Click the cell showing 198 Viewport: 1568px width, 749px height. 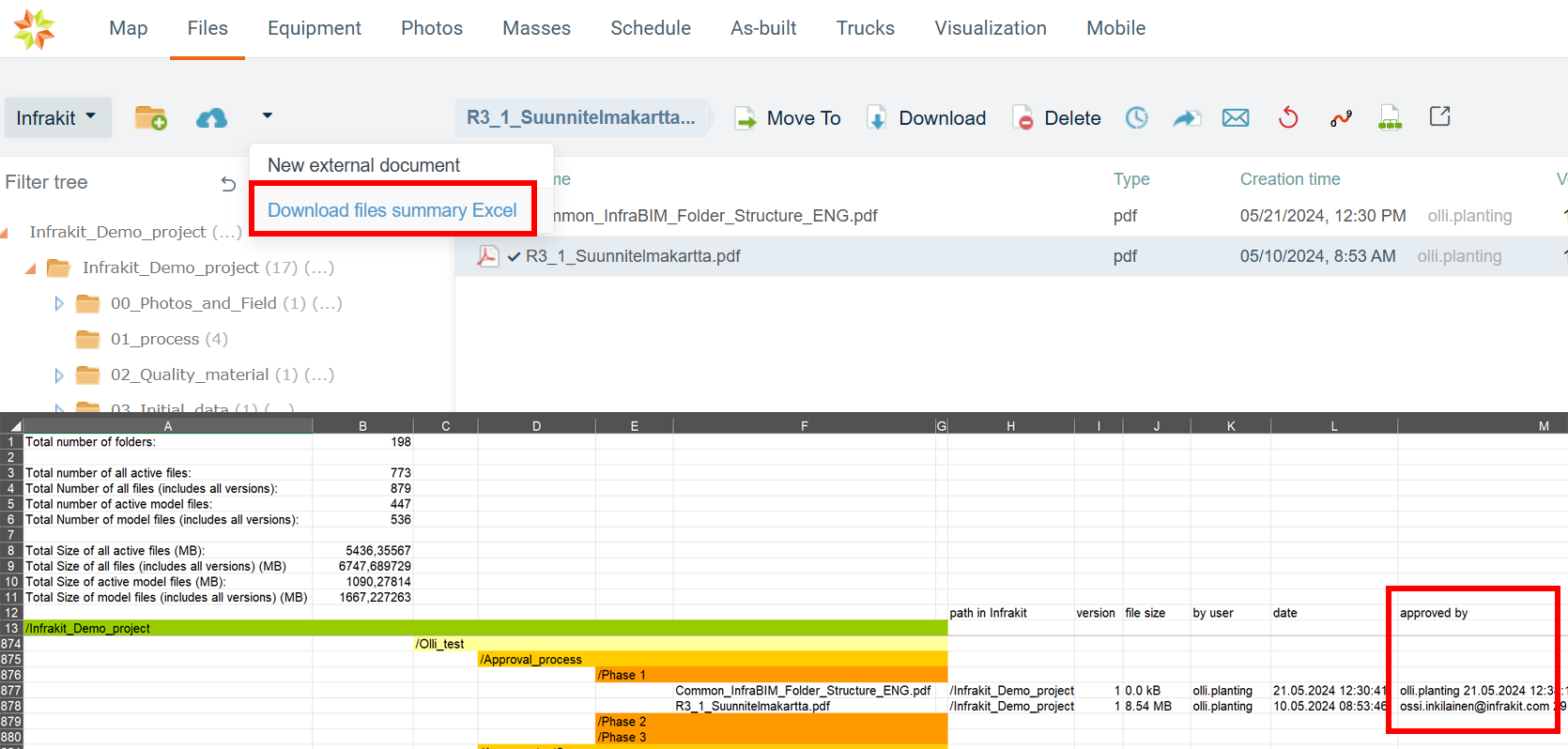coord(362,442)
